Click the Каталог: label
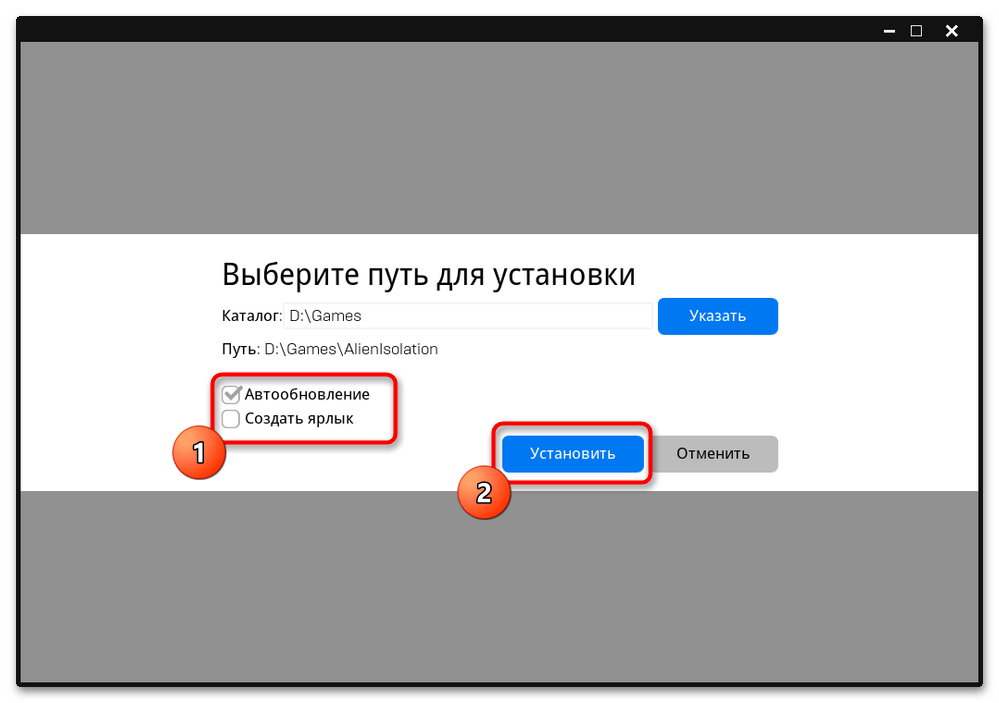The height and width of the screenshot is (703, 999). point(250,316)
